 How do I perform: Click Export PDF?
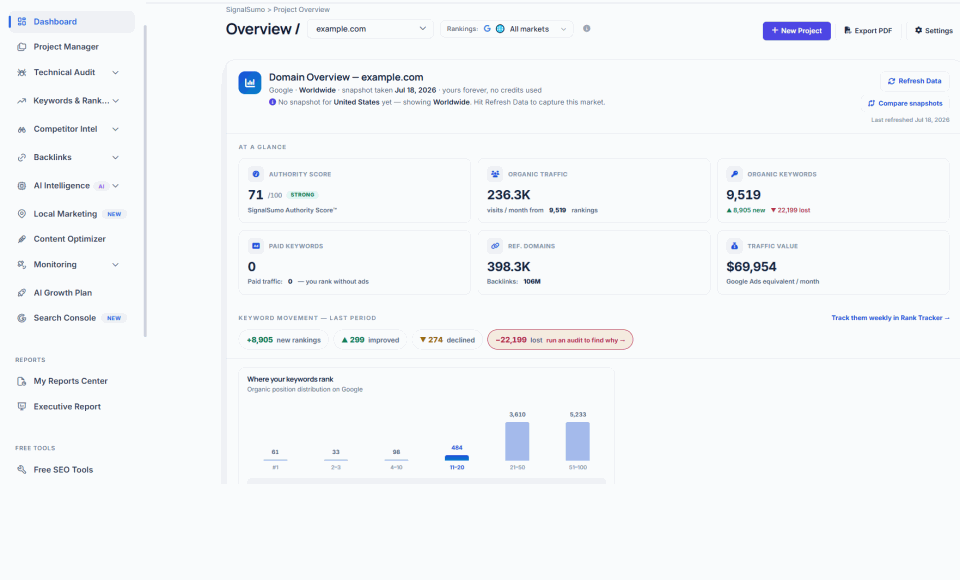click(x=868, y=31)
